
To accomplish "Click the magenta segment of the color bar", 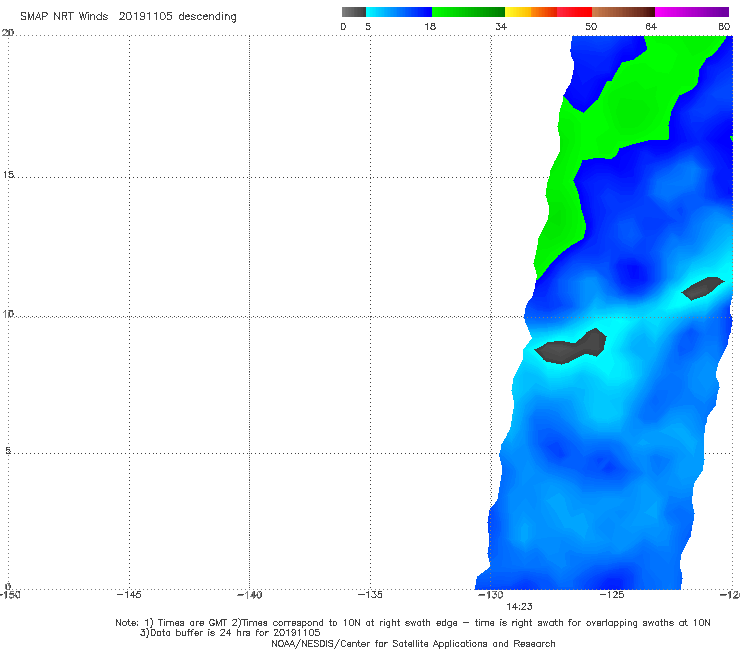I will coord(692,12).
